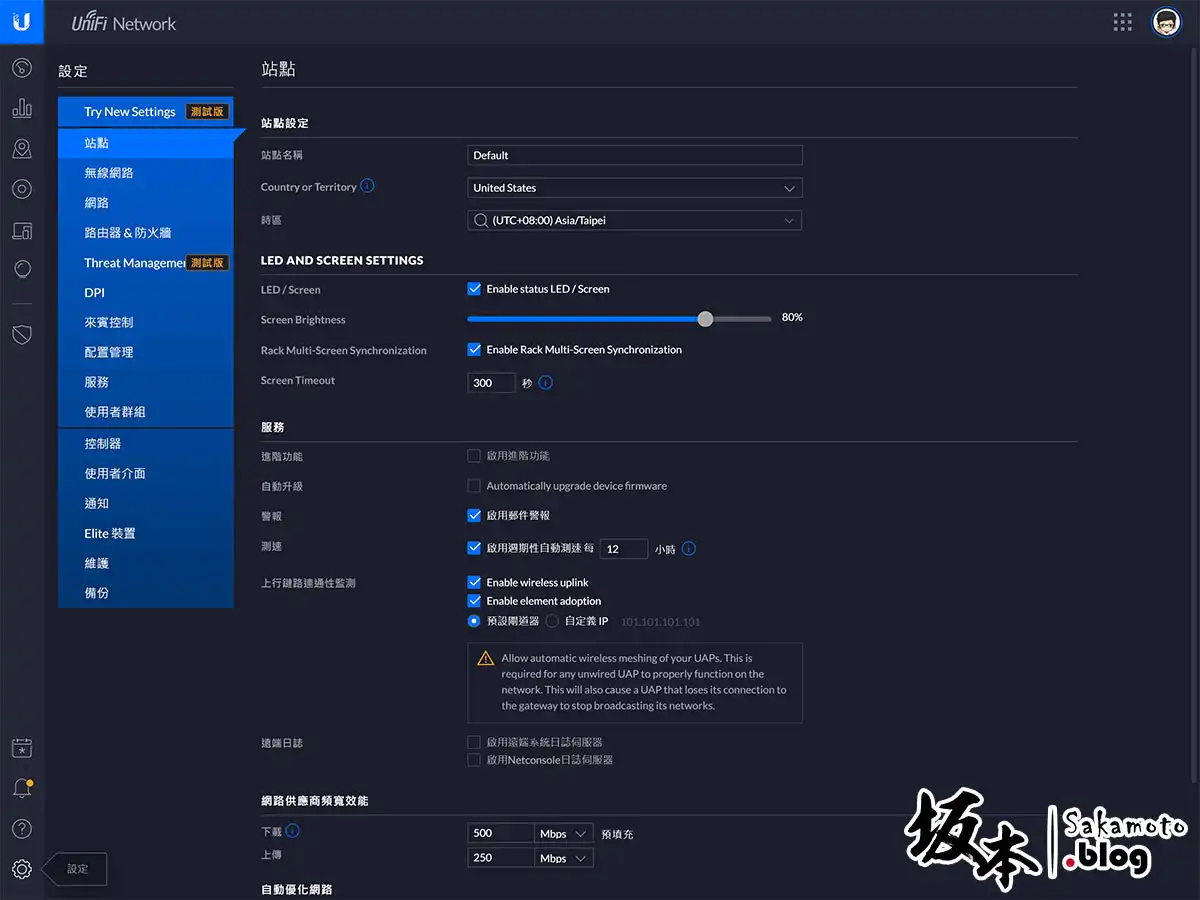This screenshot has height=900, width=1200.
Task: Open the Devices circle icon in sidebar
Action: 22,189
